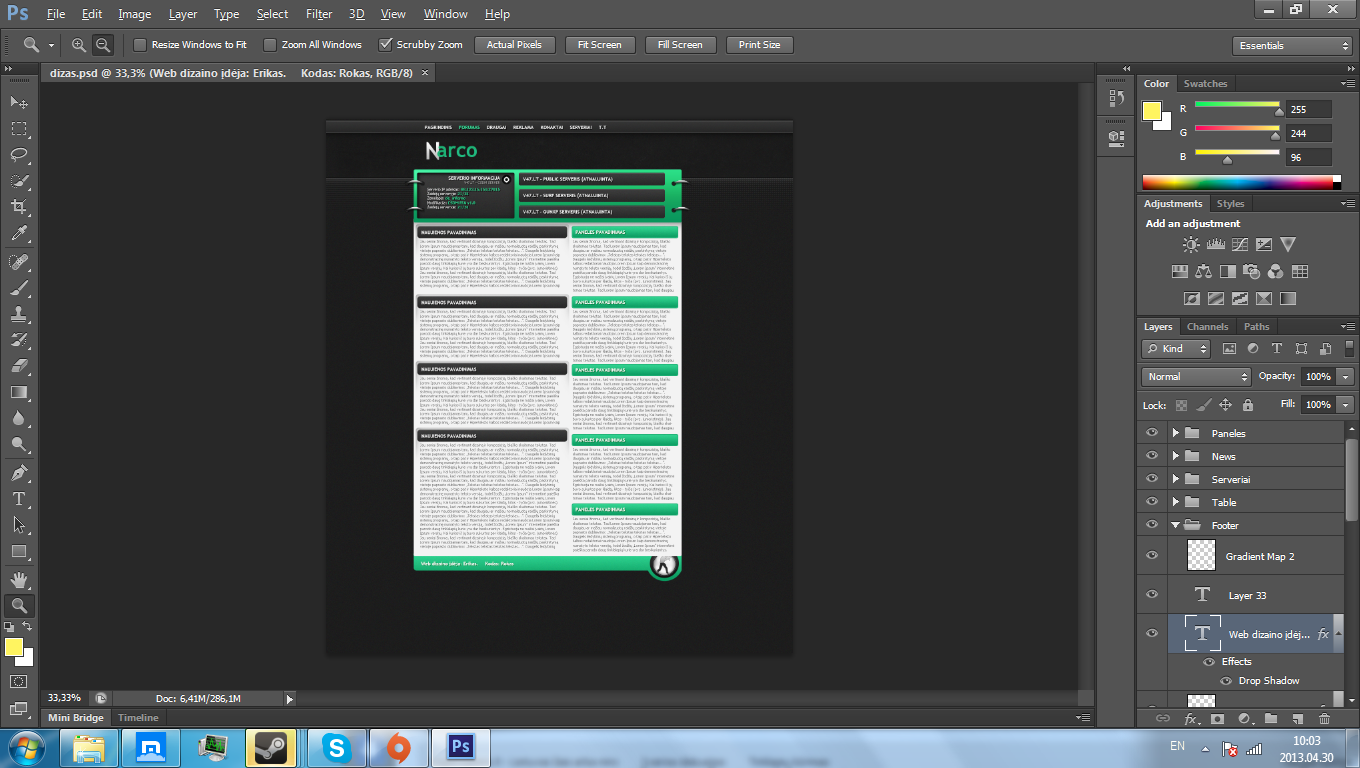Select the Move tool
Screen dimensions: 1360x768
tap(19, 102)
